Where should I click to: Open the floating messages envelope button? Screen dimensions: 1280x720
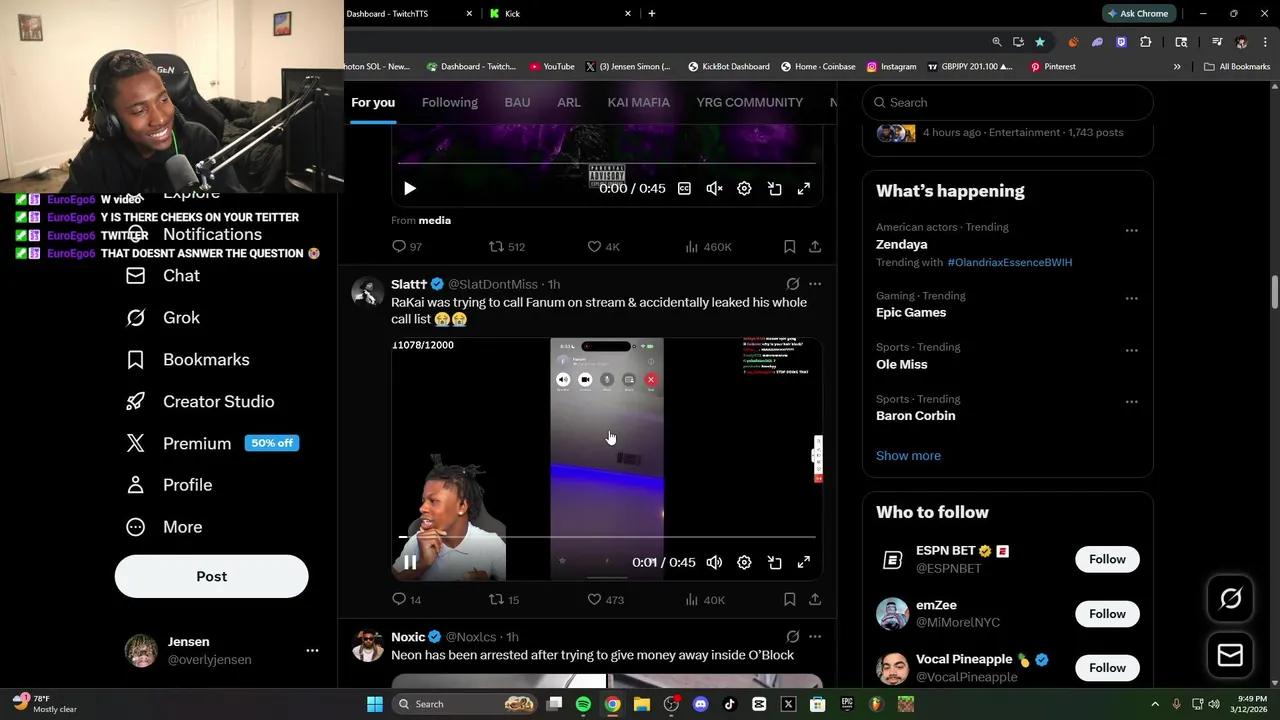pos(1230,656)
